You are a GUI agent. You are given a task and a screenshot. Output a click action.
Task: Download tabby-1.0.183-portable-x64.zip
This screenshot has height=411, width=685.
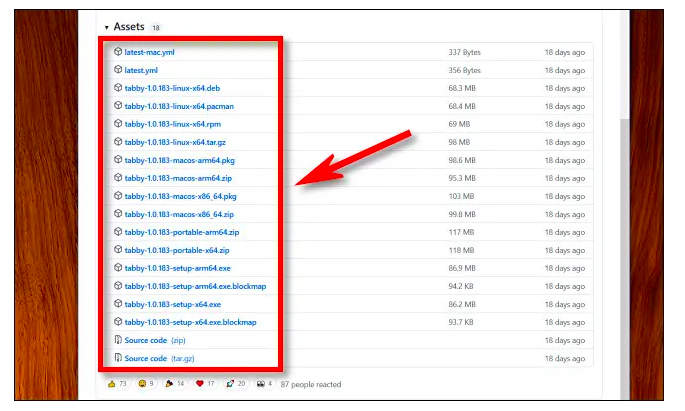[x=177, y=251]
